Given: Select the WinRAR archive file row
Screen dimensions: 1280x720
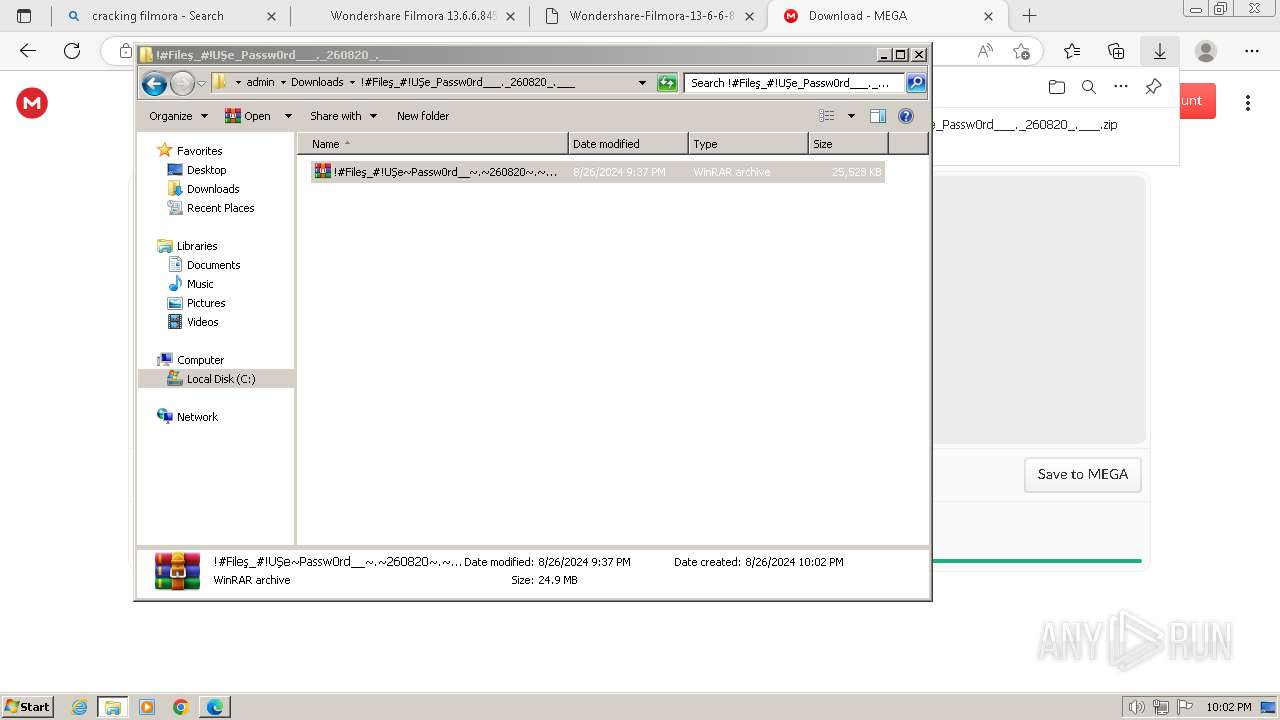Looking at the screenshot, I should [598, 172].
